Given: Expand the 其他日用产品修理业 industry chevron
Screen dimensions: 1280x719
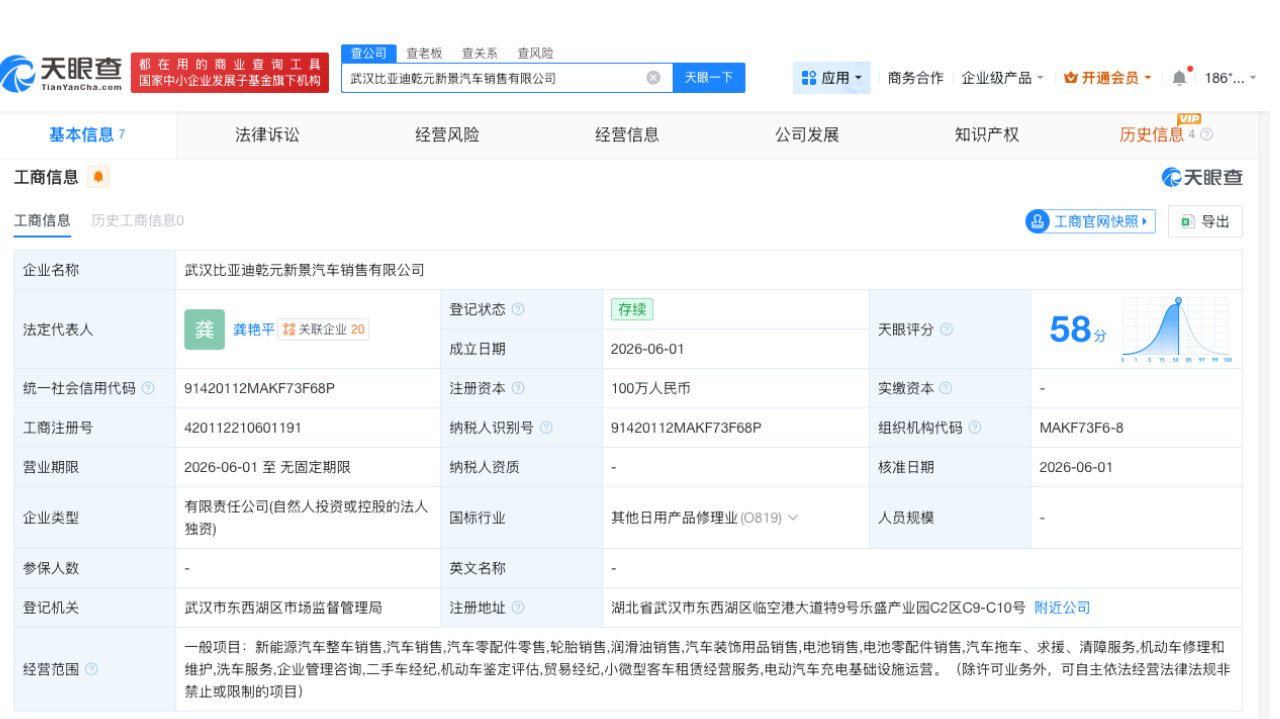Looking at the screenshot, I should (793, 518).
